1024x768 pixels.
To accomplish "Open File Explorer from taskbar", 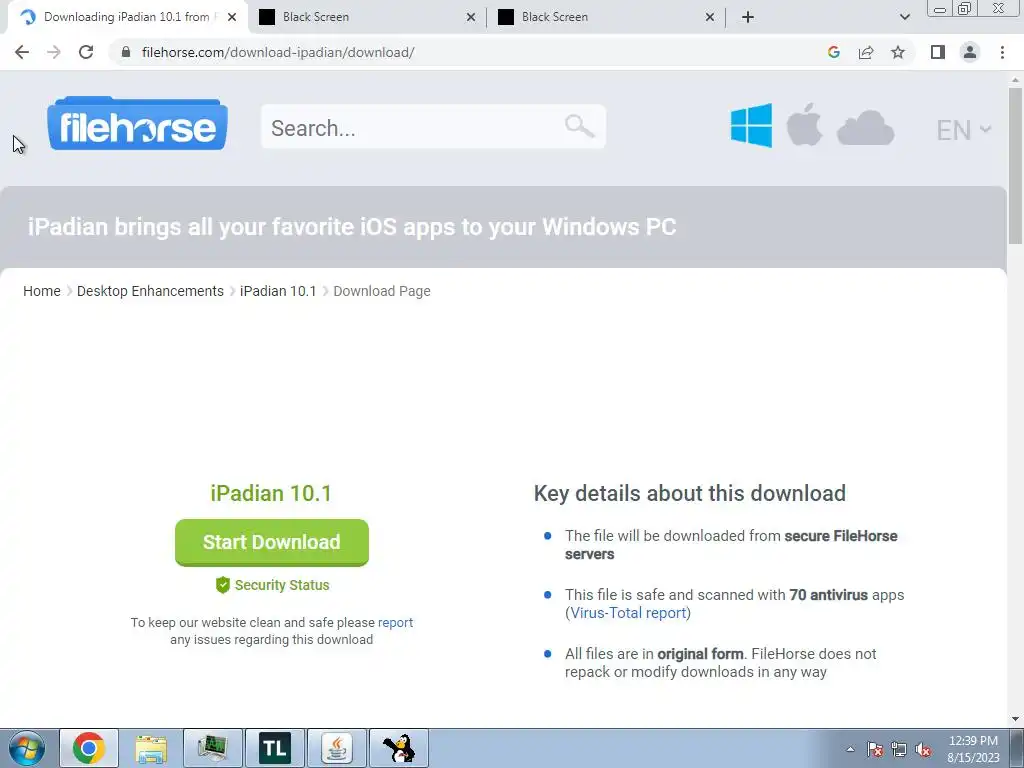I will tap(151, 748).
